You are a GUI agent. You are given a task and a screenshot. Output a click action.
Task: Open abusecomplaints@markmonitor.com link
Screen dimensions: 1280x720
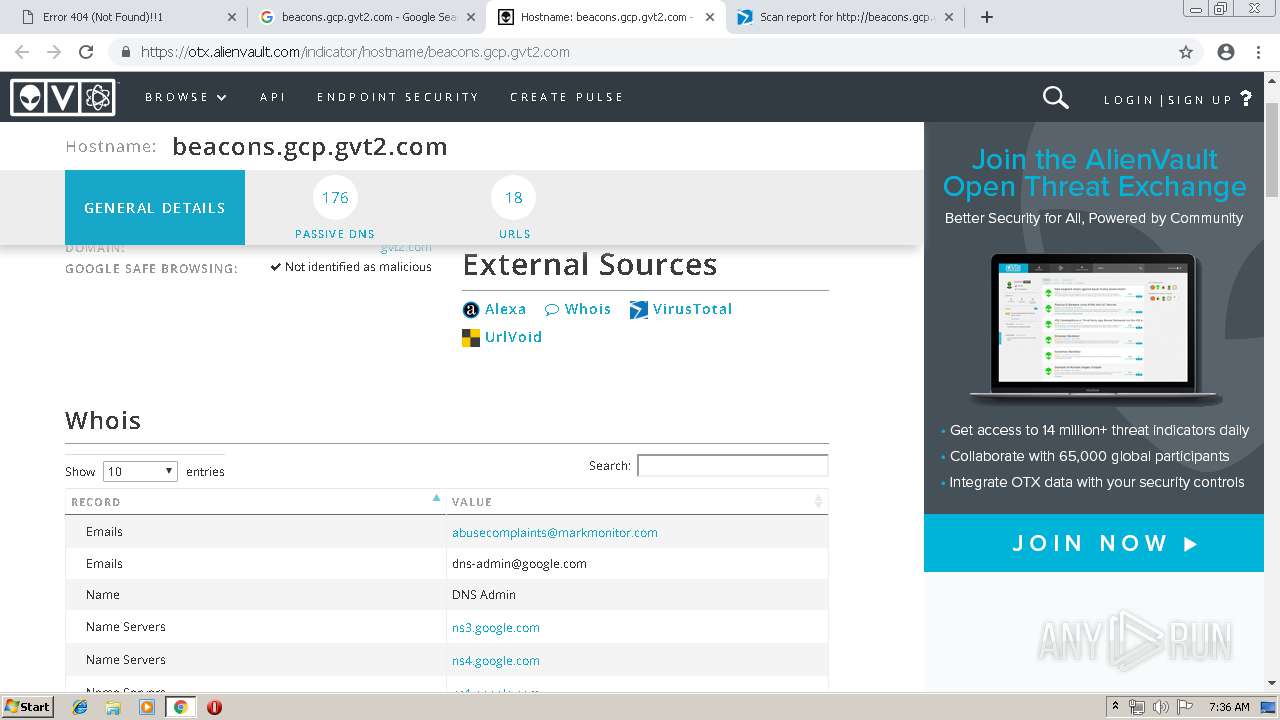click(555, 533)
